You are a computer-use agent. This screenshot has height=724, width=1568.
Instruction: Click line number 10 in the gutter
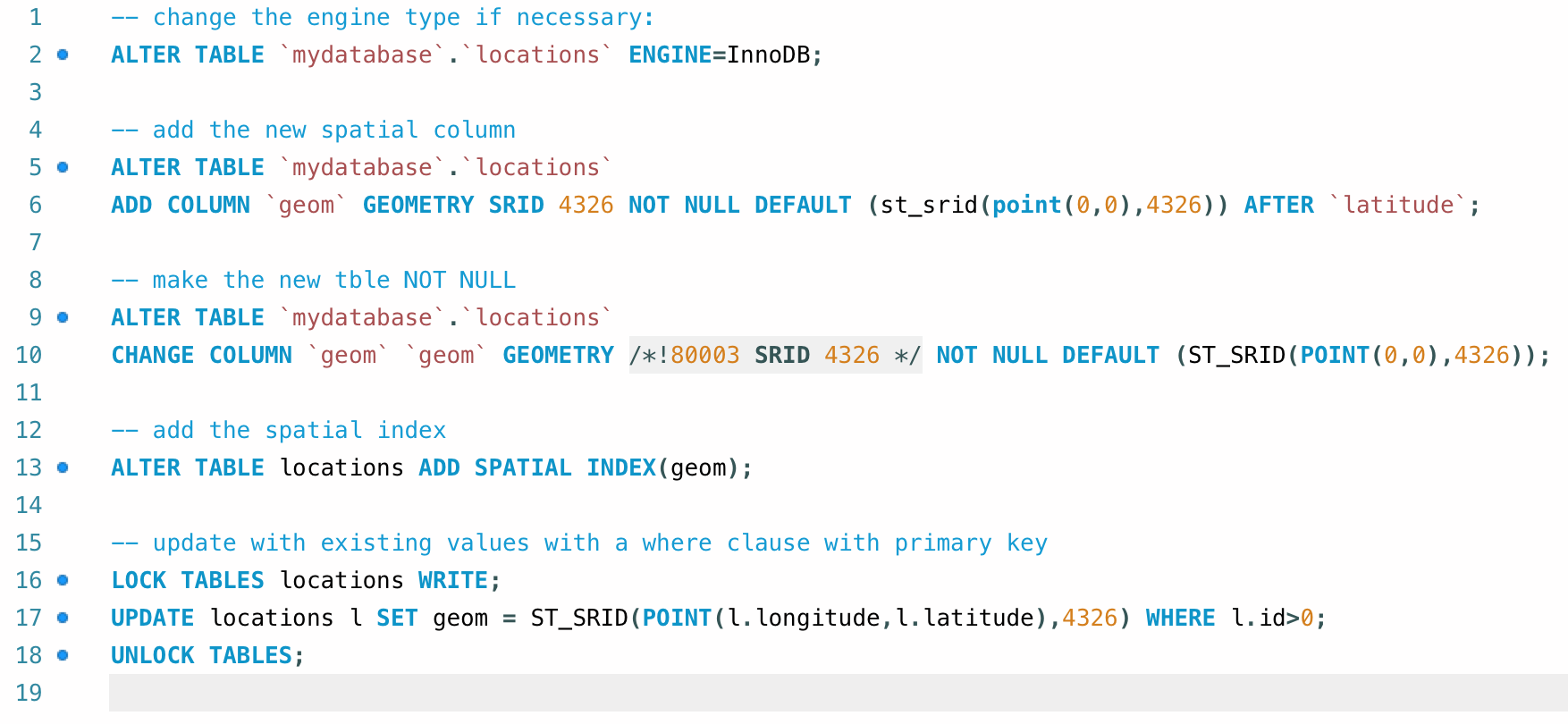pos(29,355)
